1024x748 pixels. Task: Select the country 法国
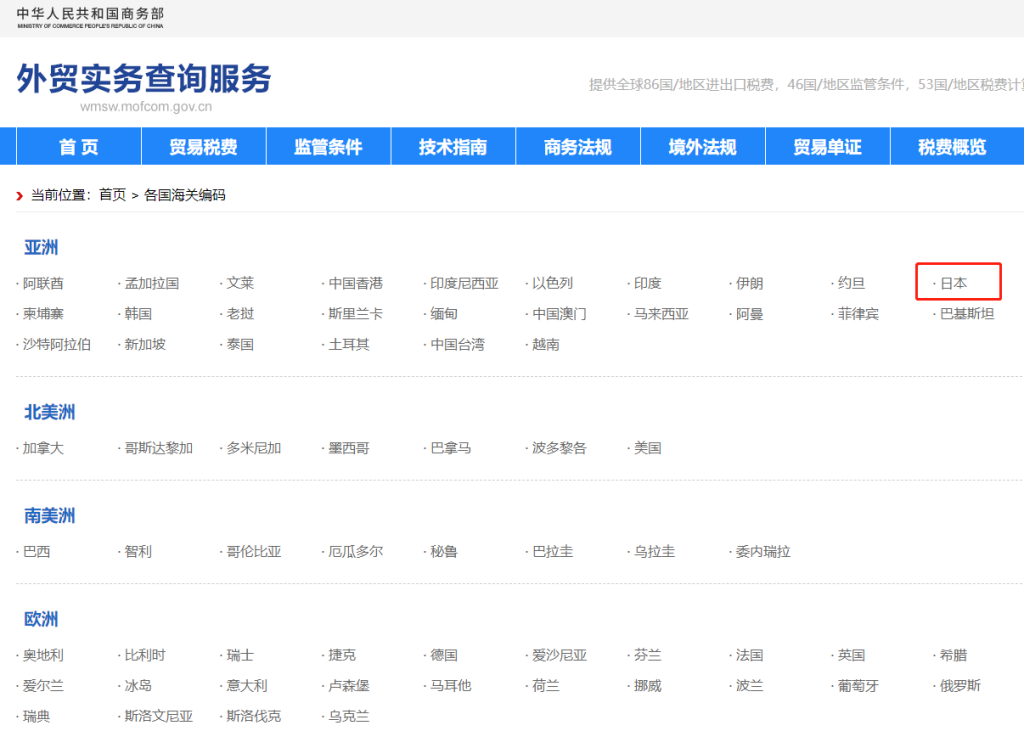(749, 655)
